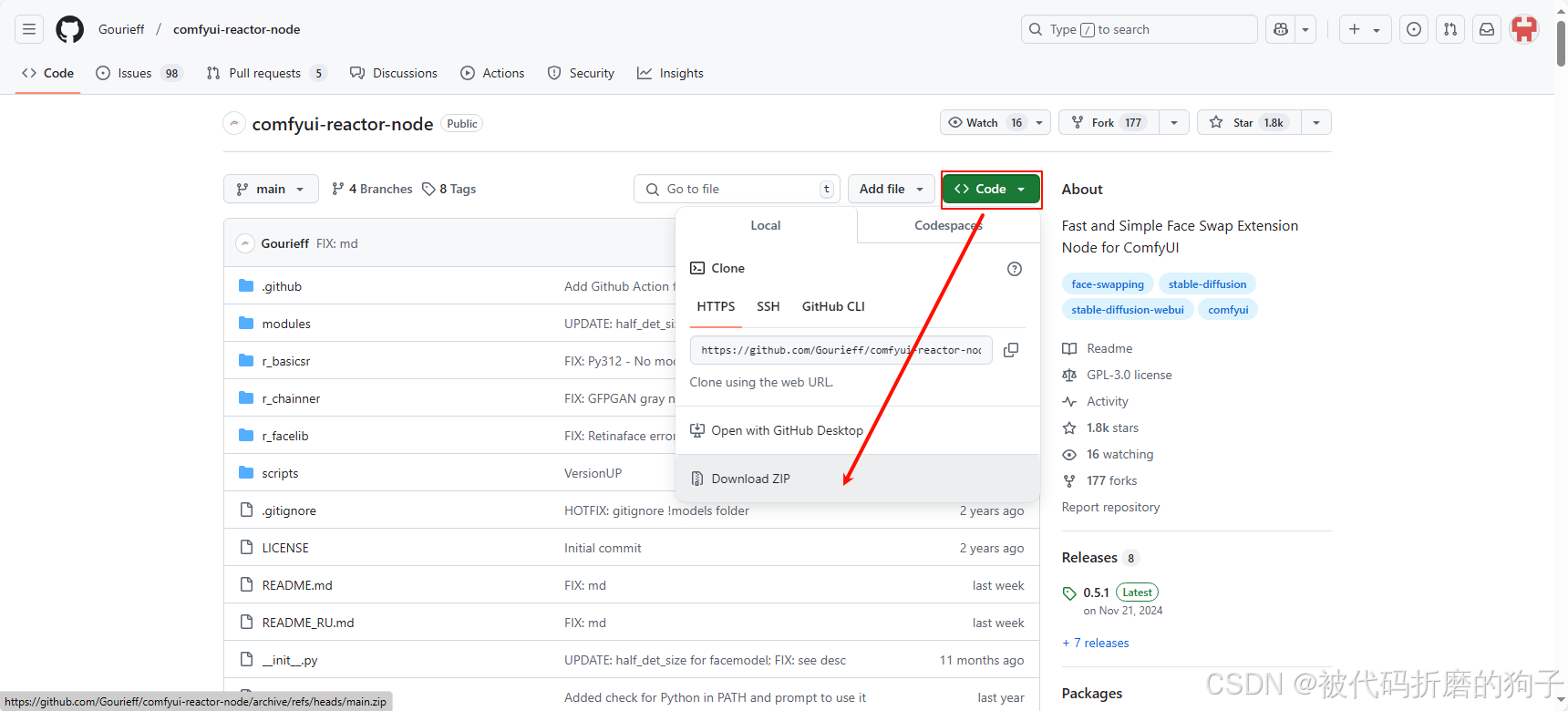Switch to the Pull requests tab
Screen dimensions: 1568x711
tap(265, 73)
